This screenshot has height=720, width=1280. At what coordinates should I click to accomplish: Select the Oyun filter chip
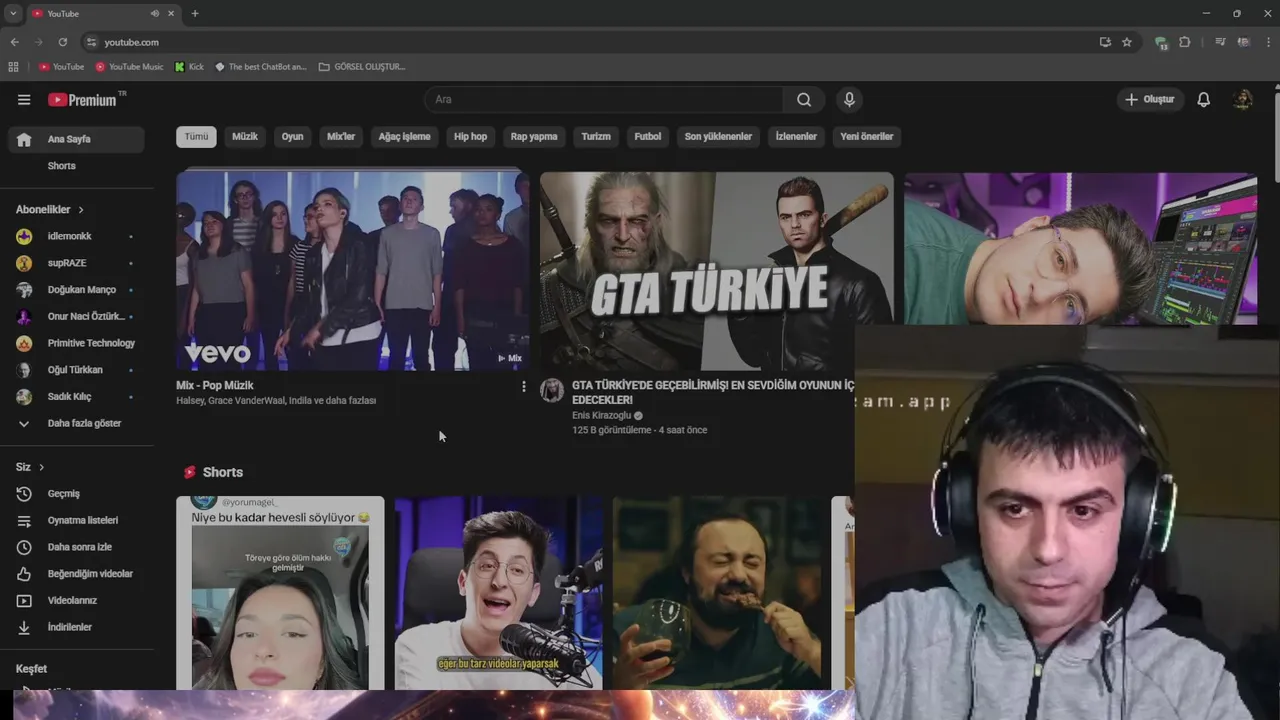(x=292, y=136)
